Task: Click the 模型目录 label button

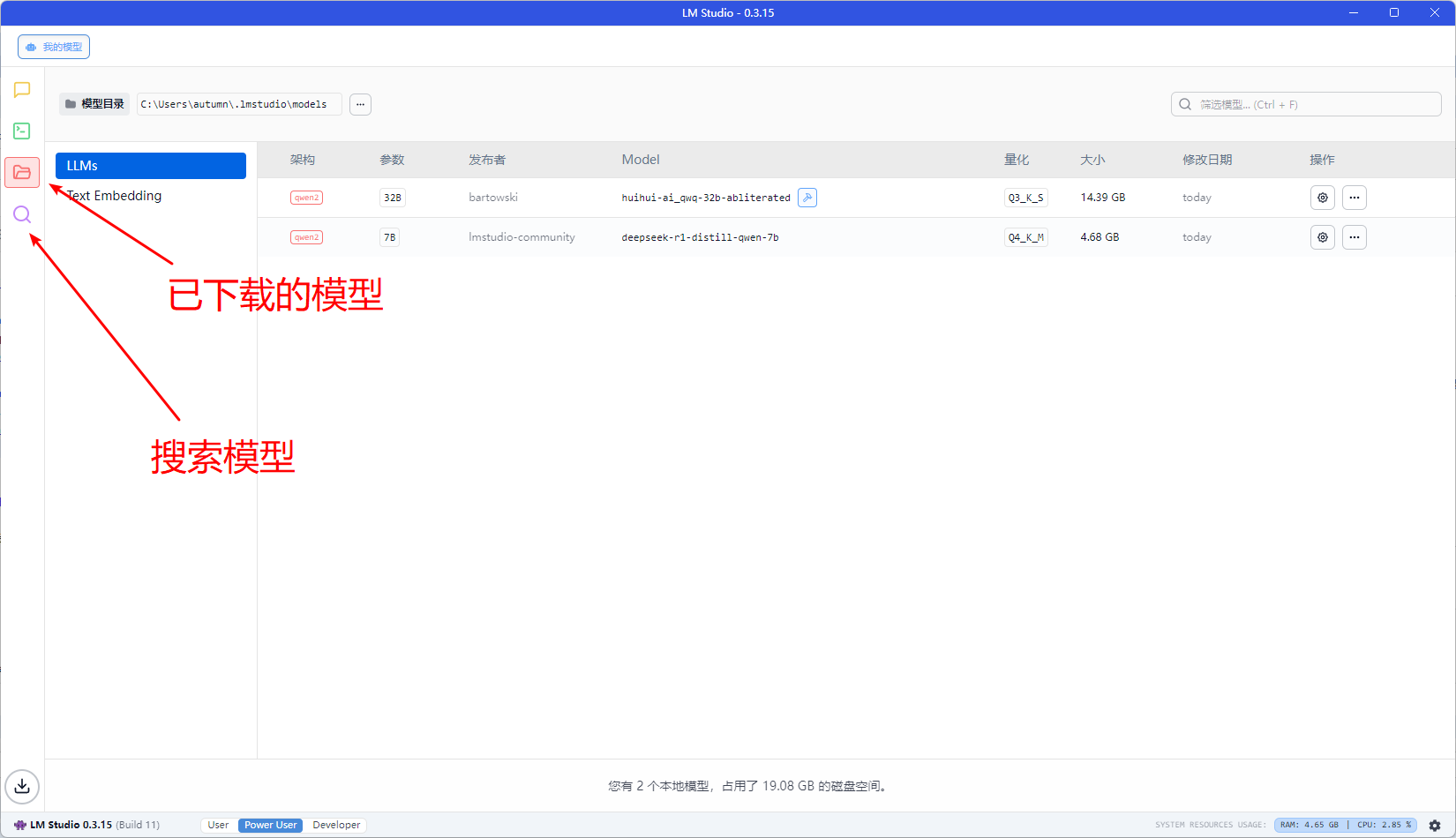Action: (x=94, y=104)
